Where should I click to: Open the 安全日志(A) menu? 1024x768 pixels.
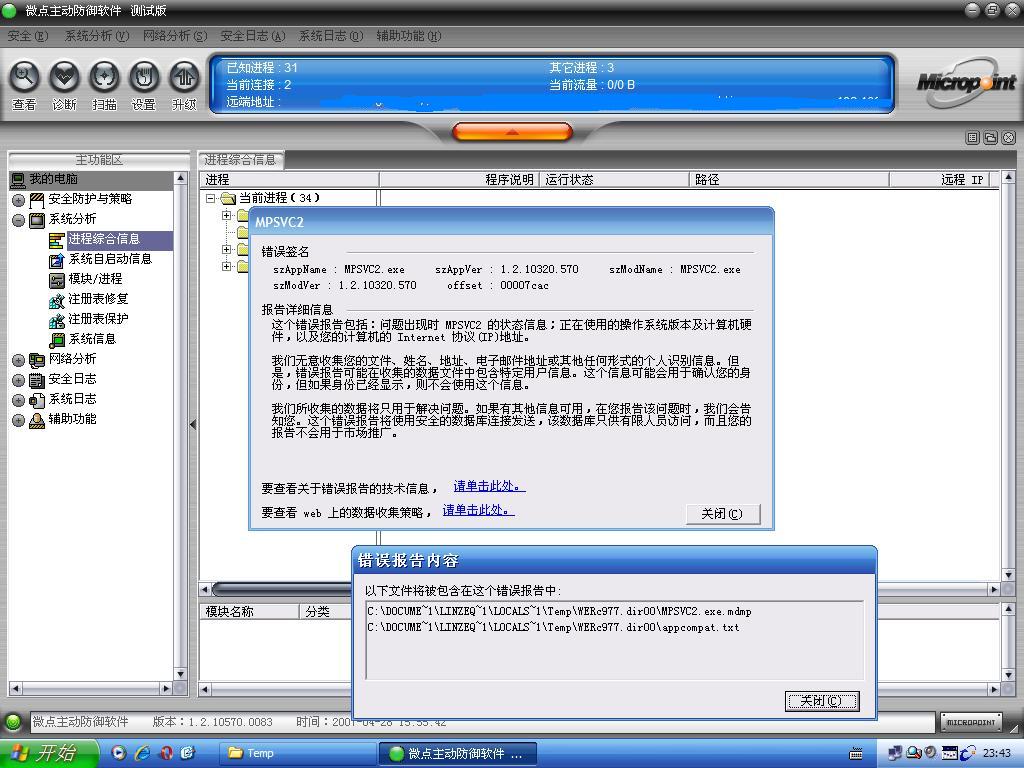(253, 36)
